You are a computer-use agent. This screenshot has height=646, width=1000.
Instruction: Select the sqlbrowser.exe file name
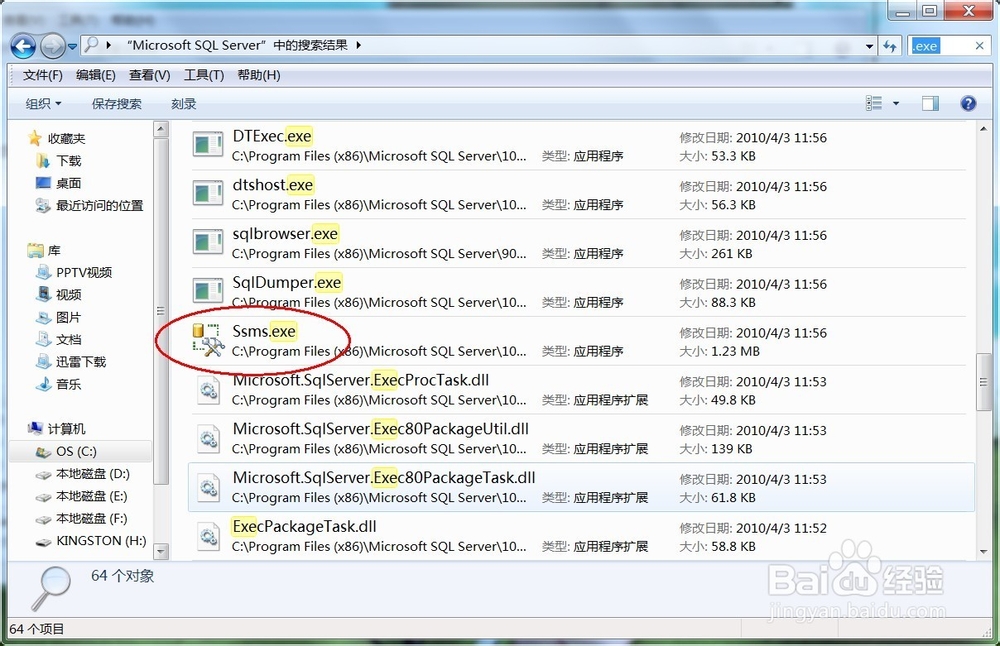click(x=285, y=233)
